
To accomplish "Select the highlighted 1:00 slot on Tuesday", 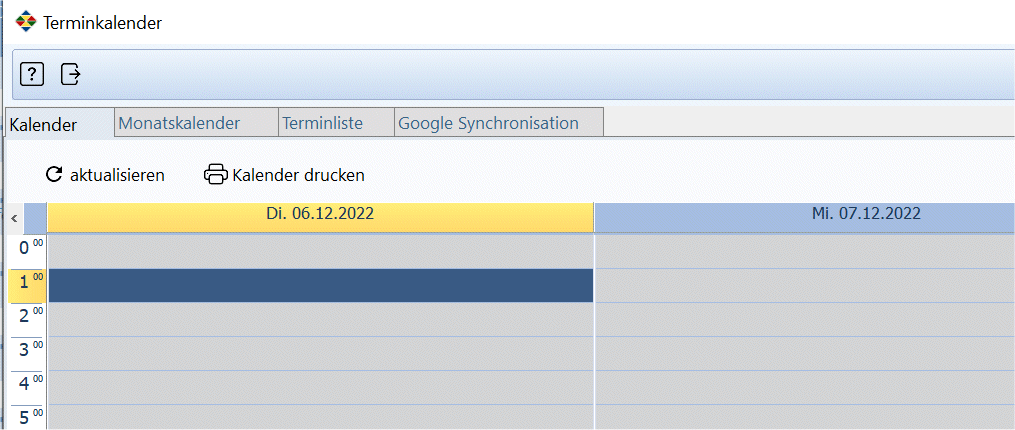I will tap(321, 286).
